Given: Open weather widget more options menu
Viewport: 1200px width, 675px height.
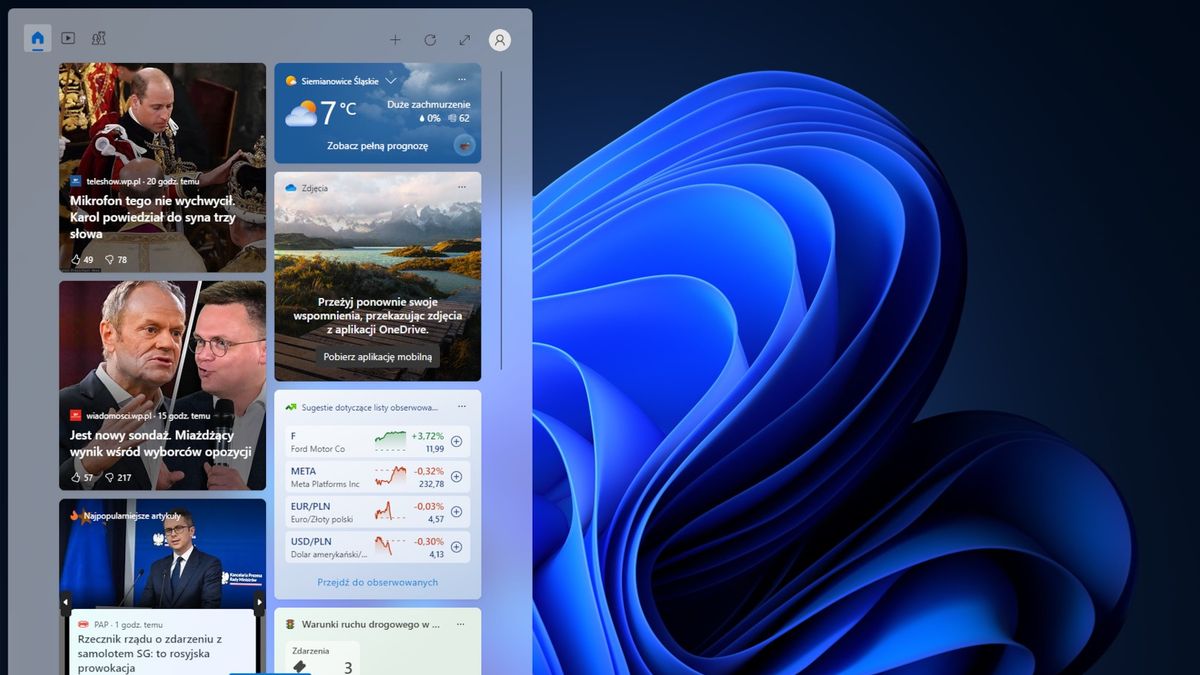Looking at the screenshot, I should click(462, 79).
